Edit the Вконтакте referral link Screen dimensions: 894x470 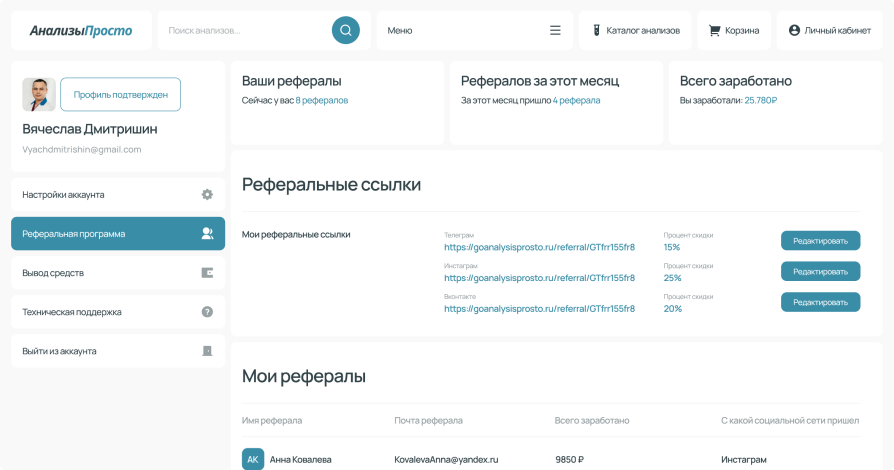(820, 302)
